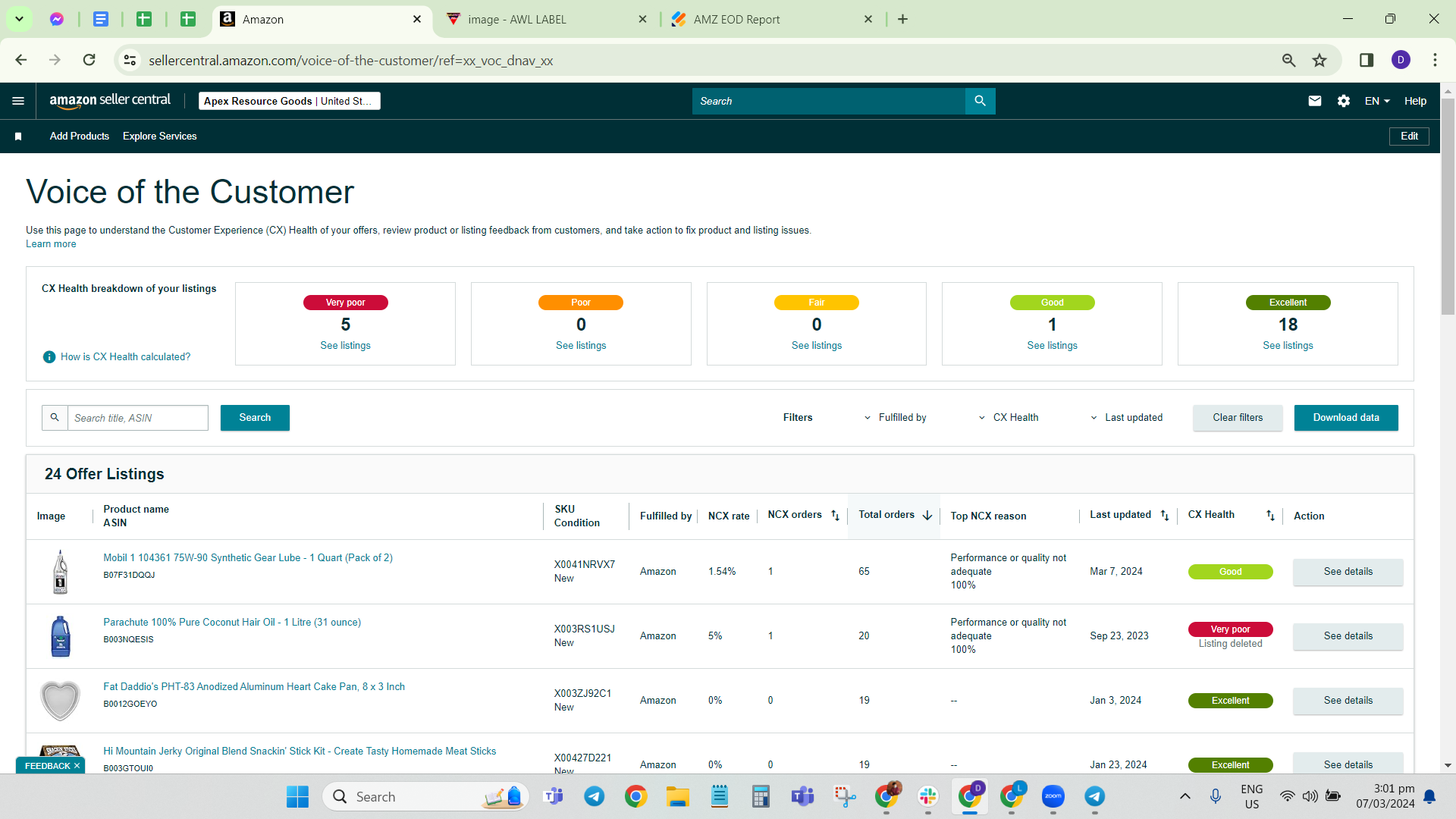Expand the Last updated filter dropdown
Image resolution: width=1456 pixels, height=819 pixels.
(x=1126, y=418)
